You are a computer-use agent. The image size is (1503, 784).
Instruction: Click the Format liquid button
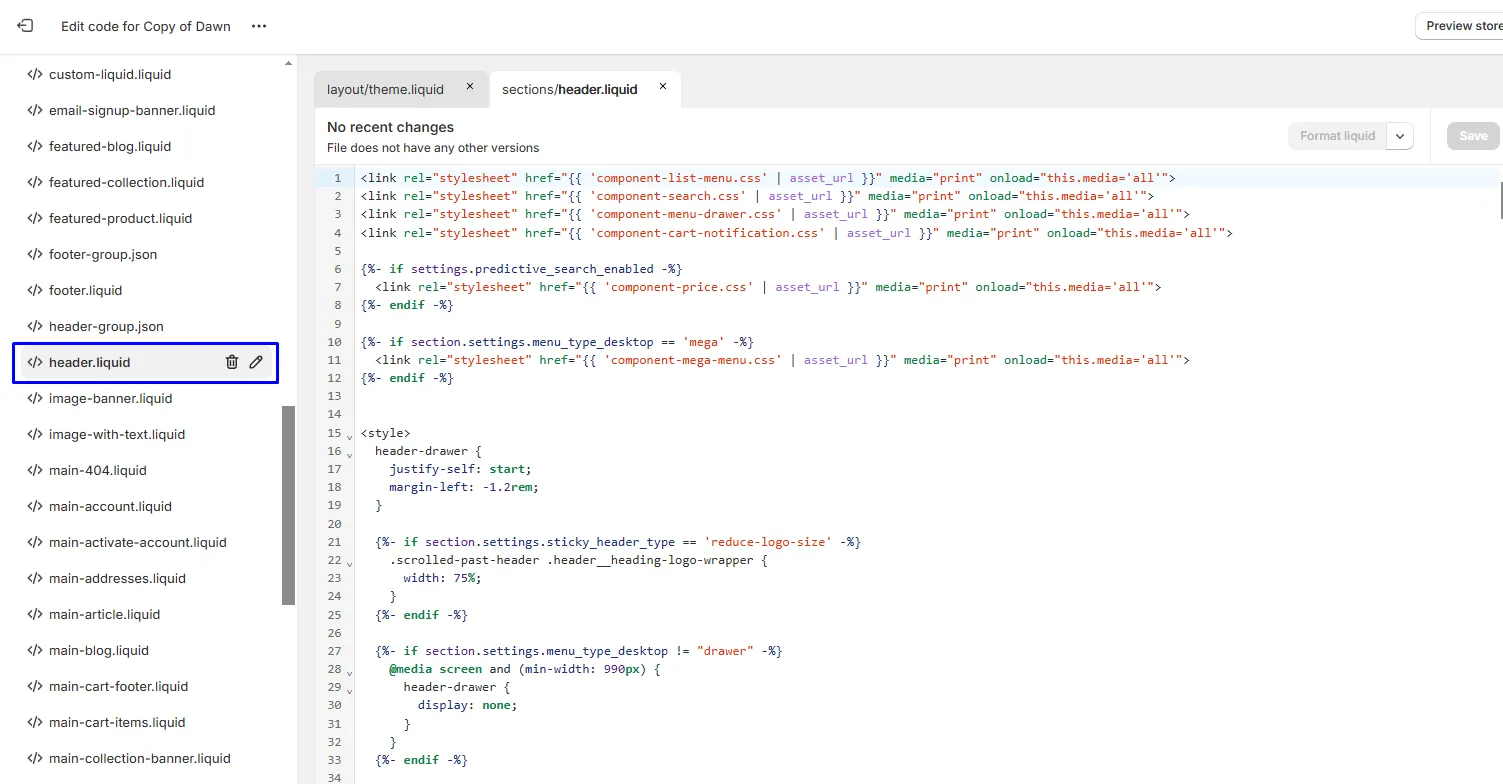tap(1337, 136)
